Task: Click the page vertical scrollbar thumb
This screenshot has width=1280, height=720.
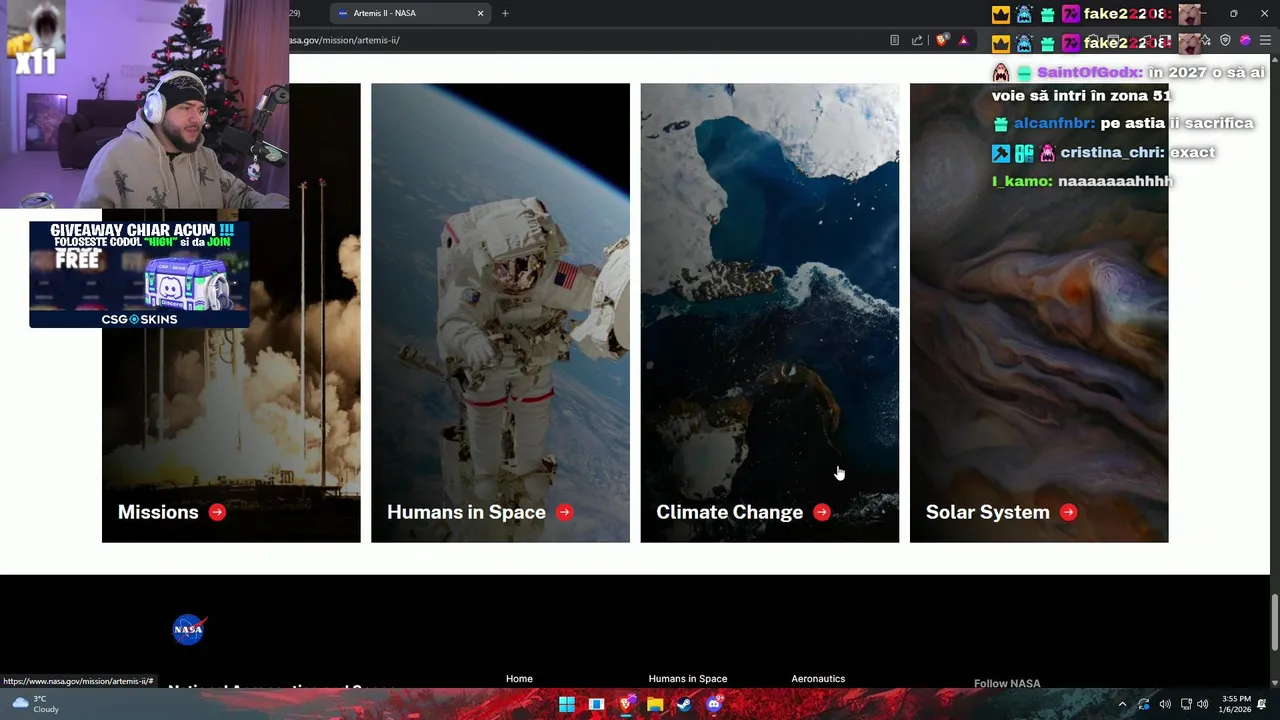Action: [x=1274, y=622]
